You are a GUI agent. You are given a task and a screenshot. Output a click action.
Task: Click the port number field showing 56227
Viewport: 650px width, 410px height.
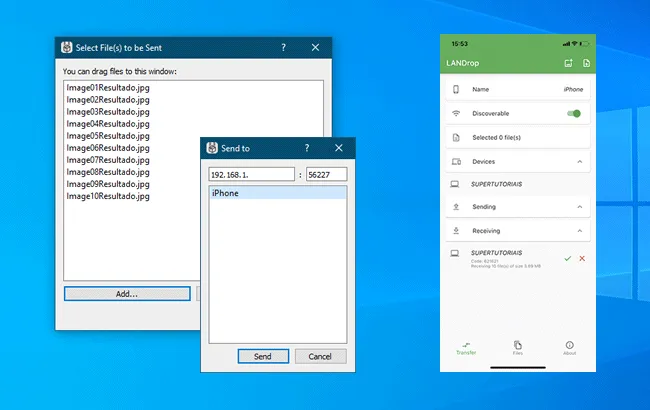[x=326, y=174]
